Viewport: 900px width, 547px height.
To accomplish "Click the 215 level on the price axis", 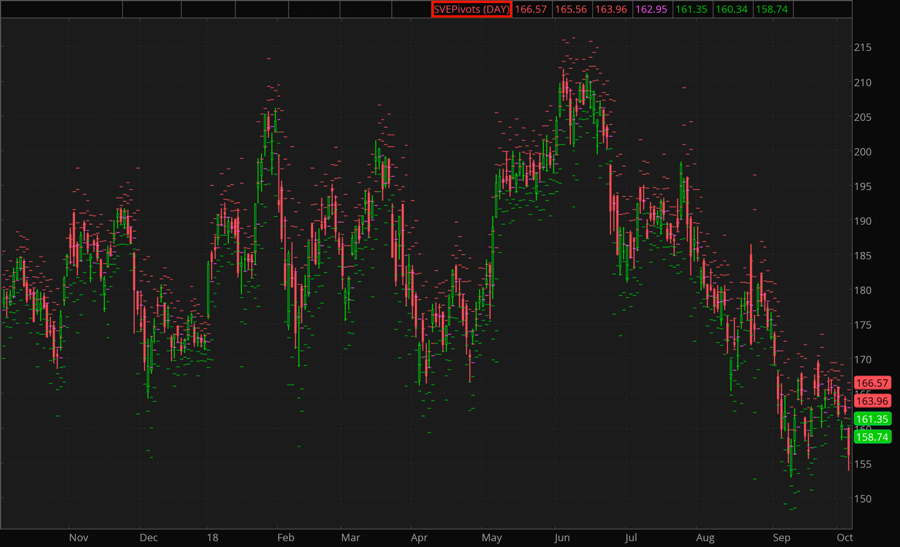I will (x=863, y=48).
